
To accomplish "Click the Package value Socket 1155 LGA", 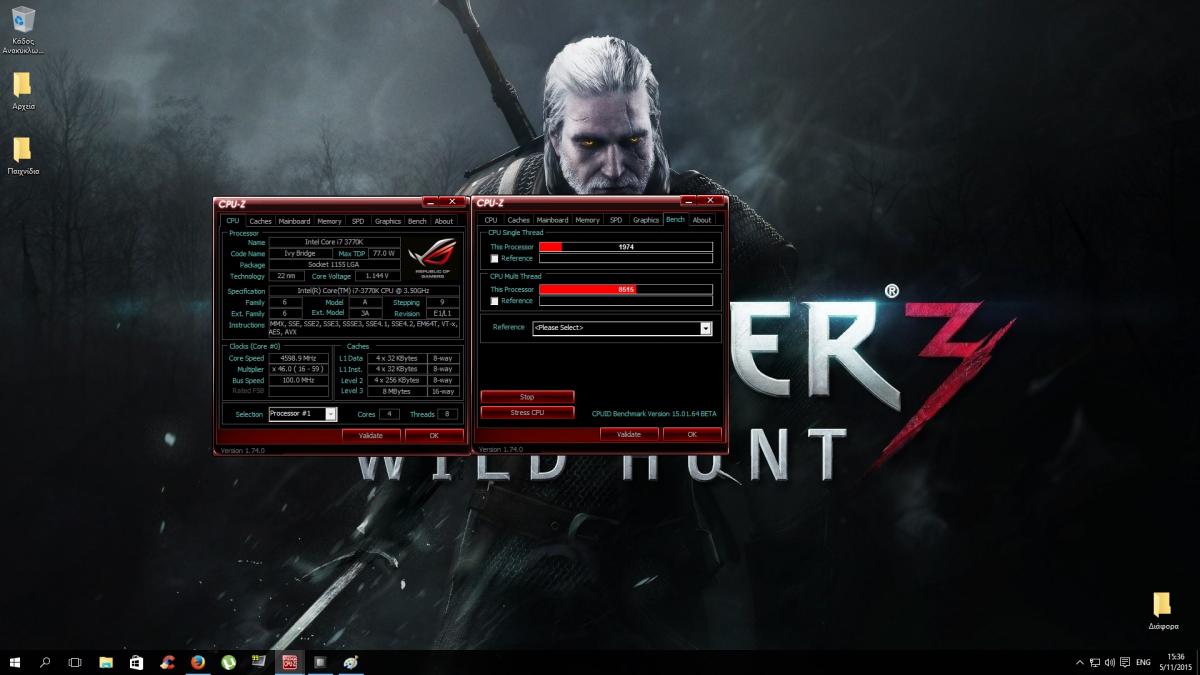I will pyautogui.click(x=335, y=265).
